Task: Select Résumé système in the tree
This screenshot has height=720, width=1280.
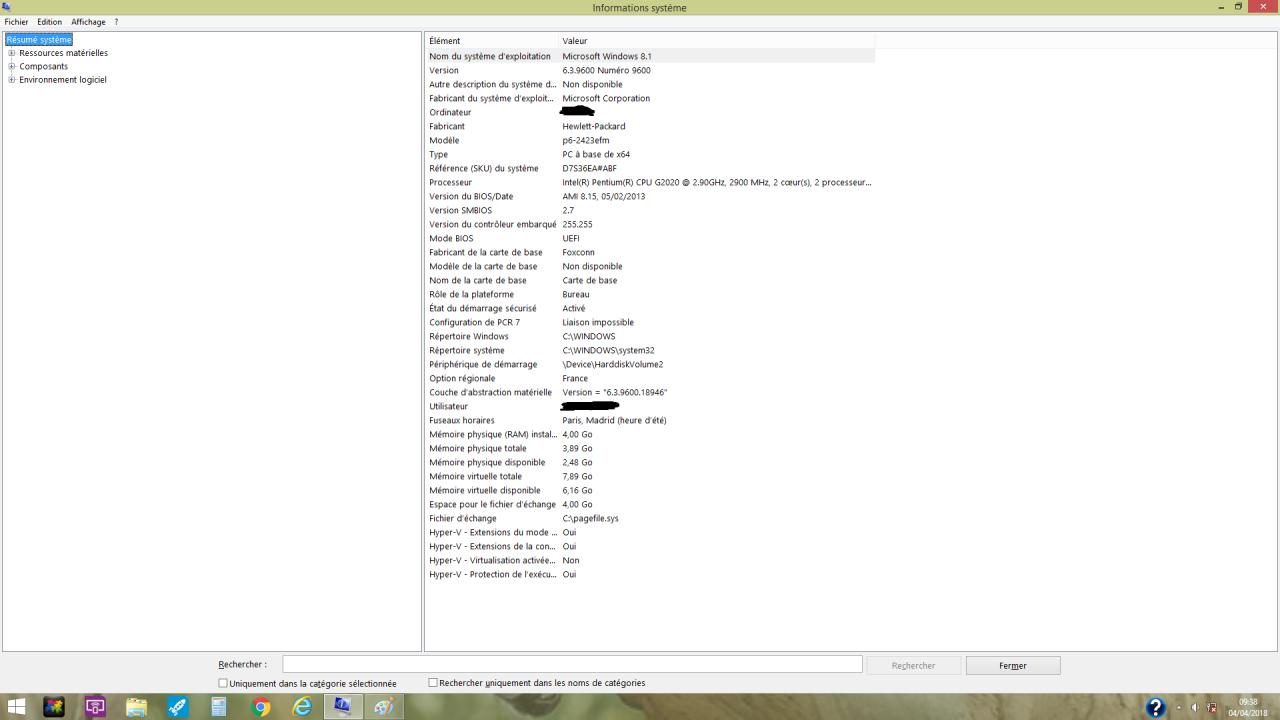Action: tap(39, 40)
